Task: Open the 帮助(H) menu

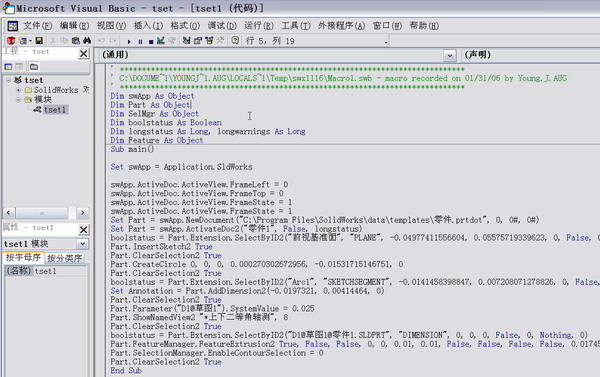Action: pos(424,26)
